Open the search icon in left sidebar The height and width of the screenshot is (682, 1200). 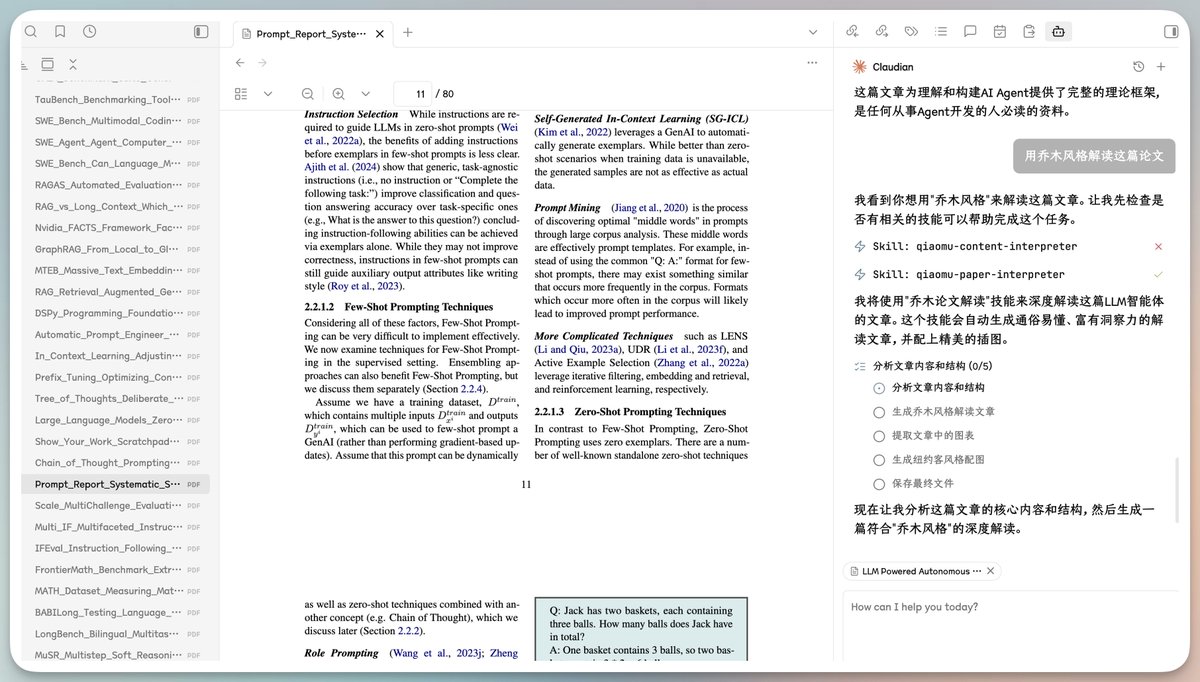click(31, 32)
